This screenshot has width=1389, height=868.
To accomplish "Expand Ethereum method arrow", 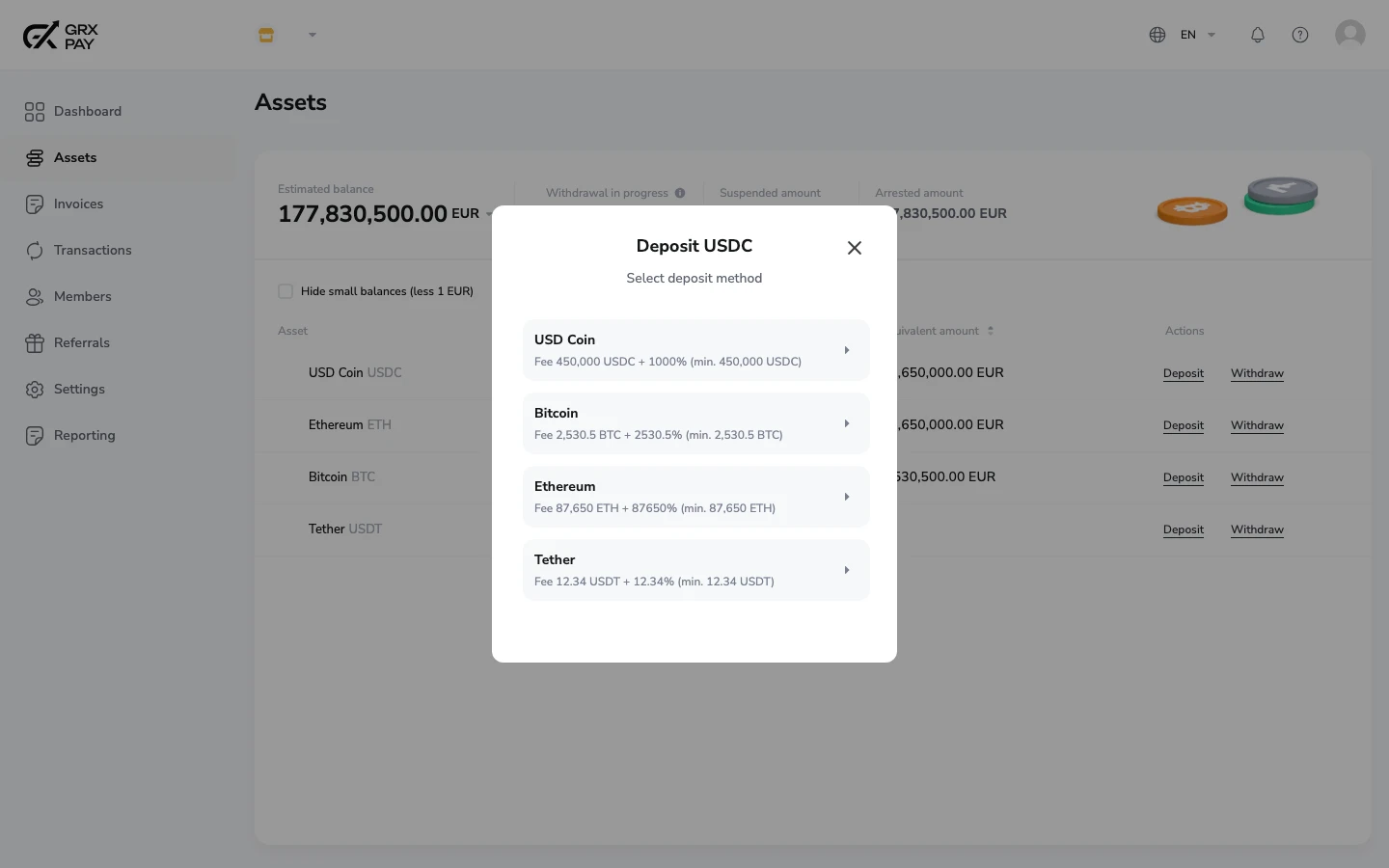I will [x=847, y=497].
